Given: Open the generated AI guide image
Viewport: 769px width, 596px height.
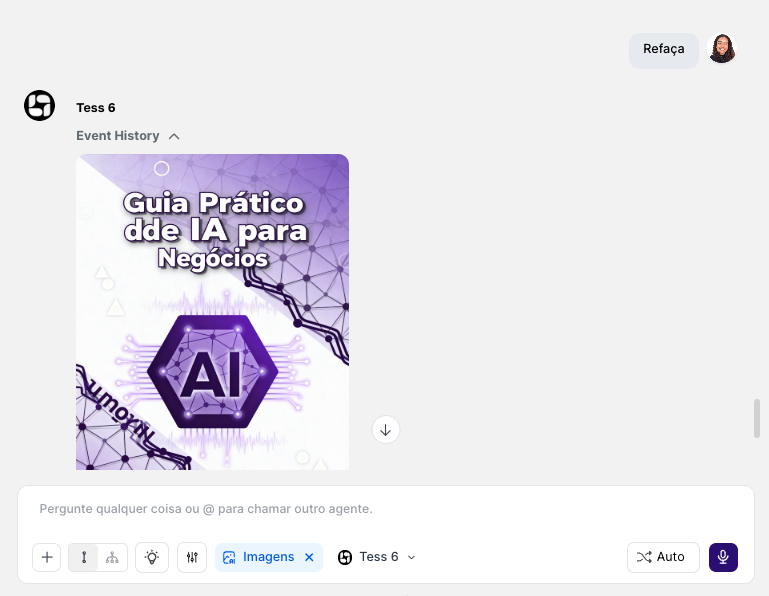Looking at the screenshot, I should pos(212,312).
